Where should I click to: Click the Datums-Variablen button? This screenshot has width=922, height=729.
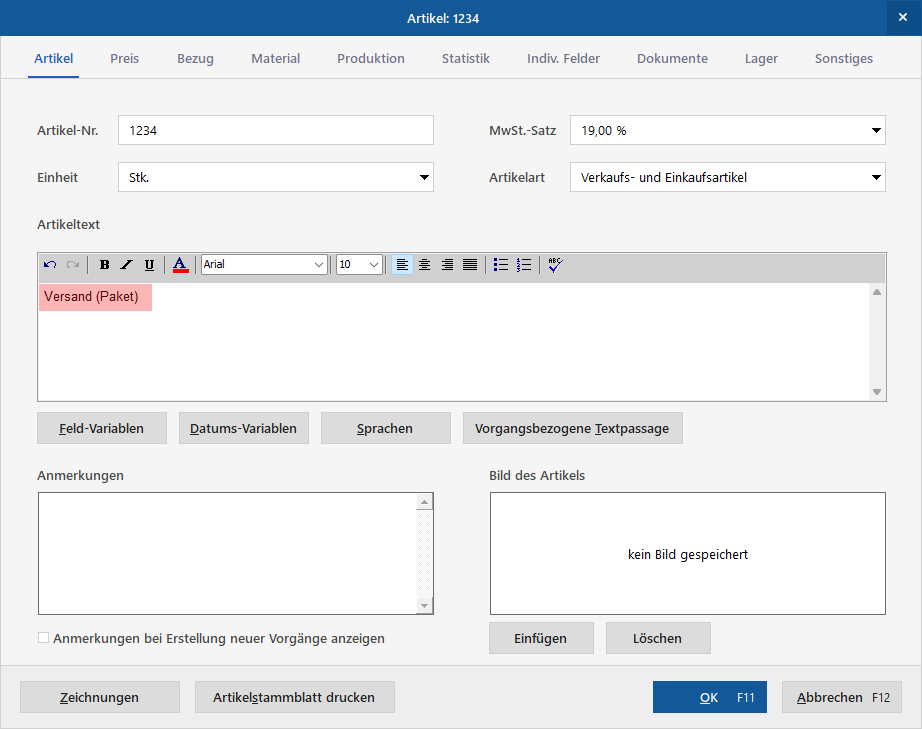(243, 428)
